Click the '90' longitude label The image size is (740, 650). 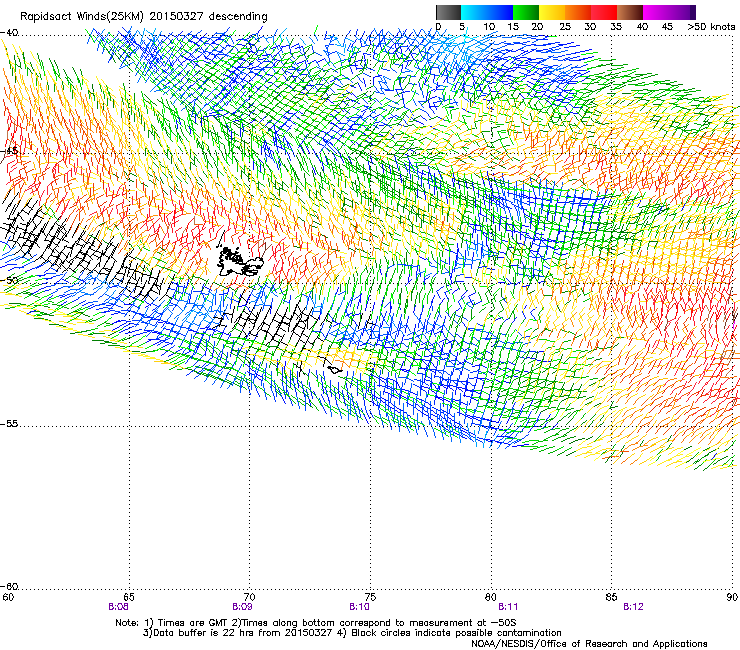click(732, 597)
